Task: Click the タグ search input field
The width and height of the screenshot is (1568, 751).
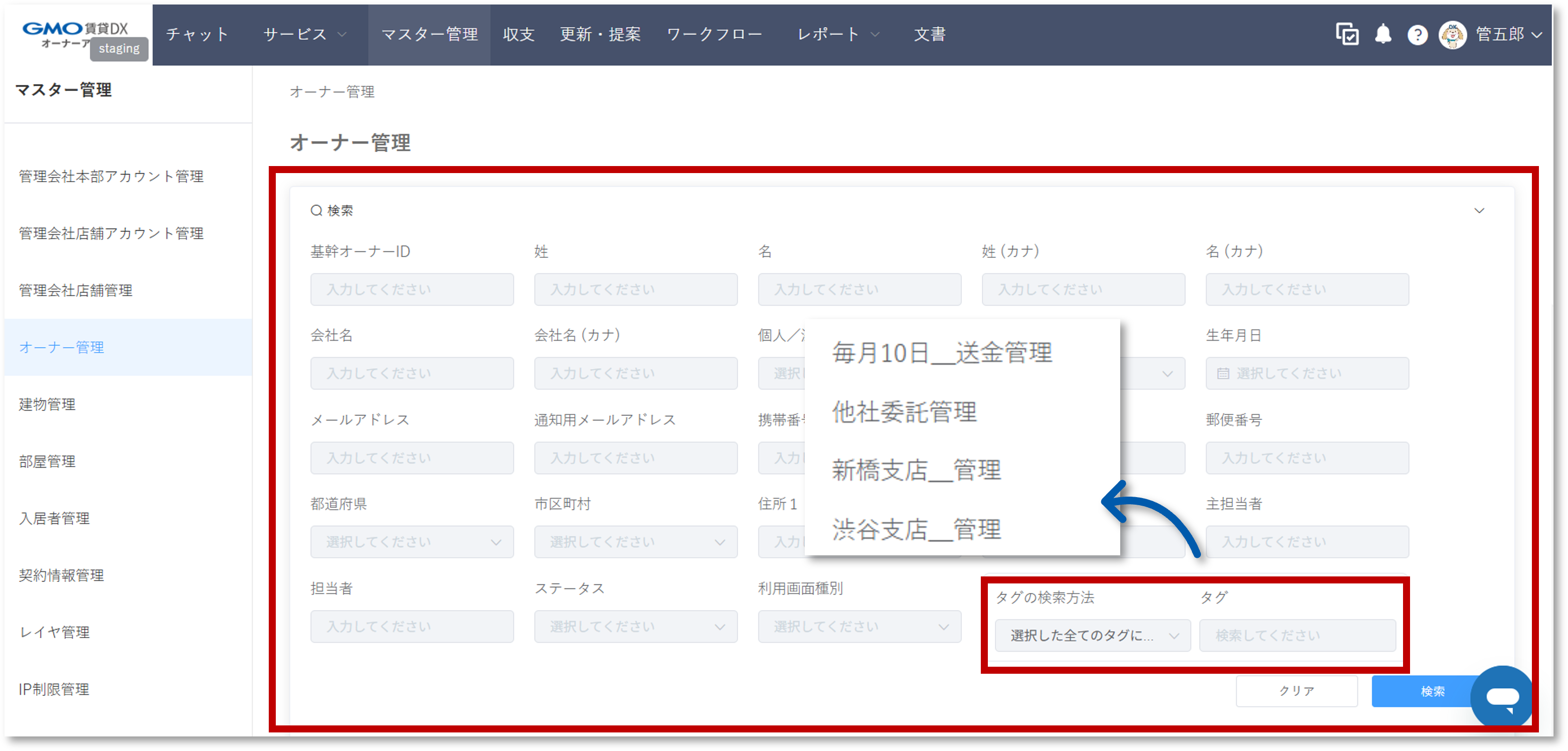Action: (x=1297, y=635)
